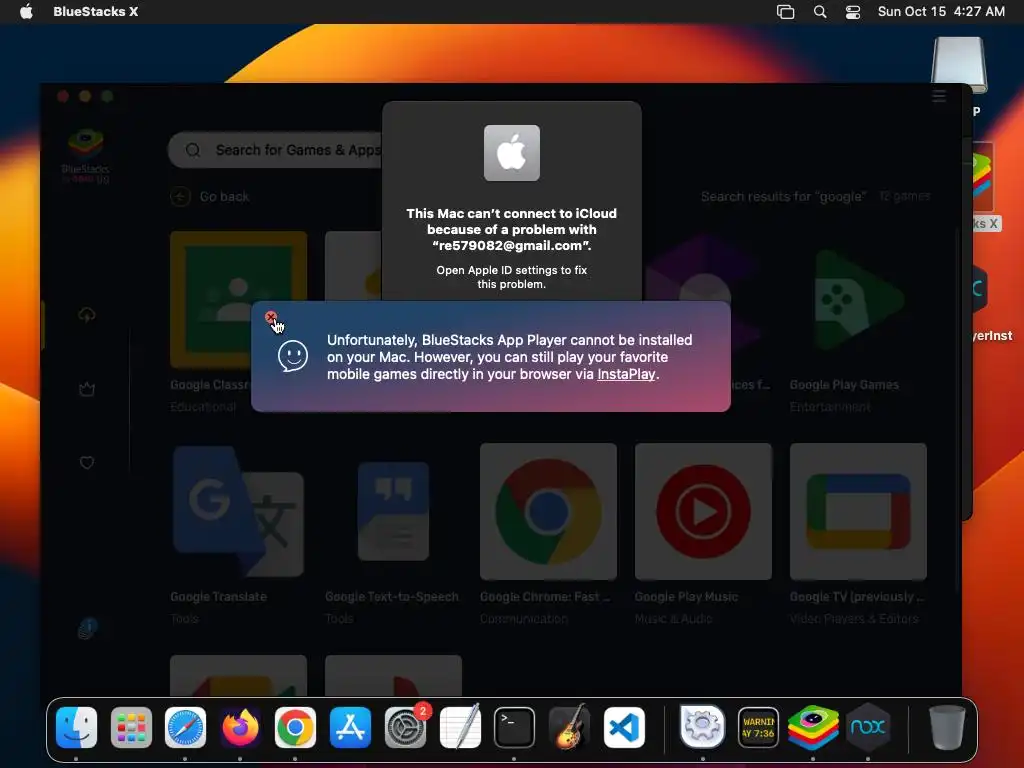Screen dimensions: 1024x768
Task: Open the cloud upload sidebar icon
Action: click(x=87, y=315)
